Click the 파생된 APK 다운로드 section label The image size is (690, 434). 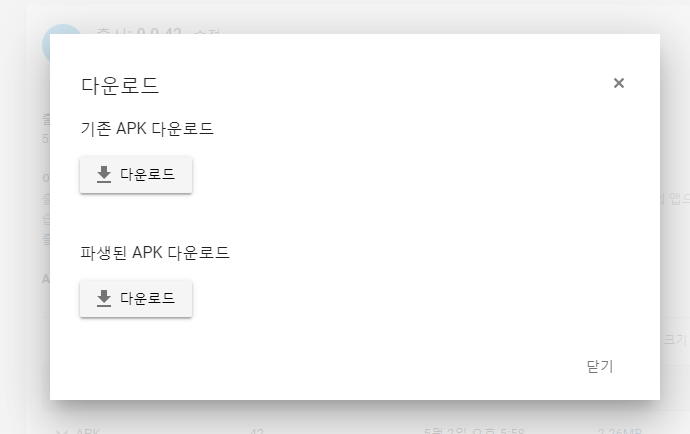[155, 253]
